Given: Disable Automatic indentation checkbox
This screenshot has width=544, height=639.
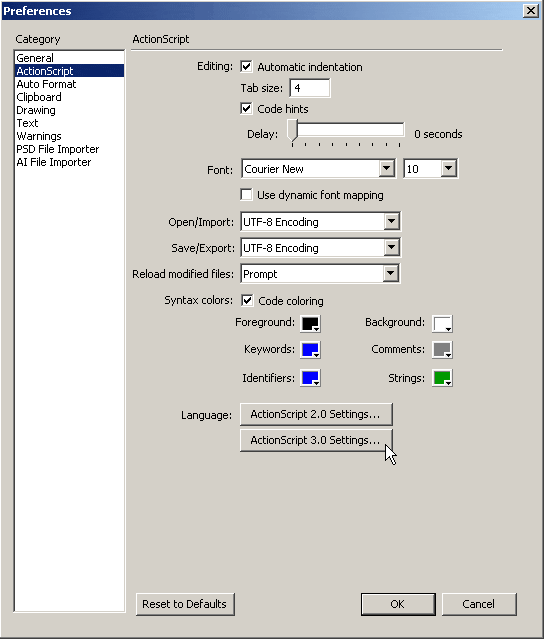Looking at the screenshot, I should point(246,66).
